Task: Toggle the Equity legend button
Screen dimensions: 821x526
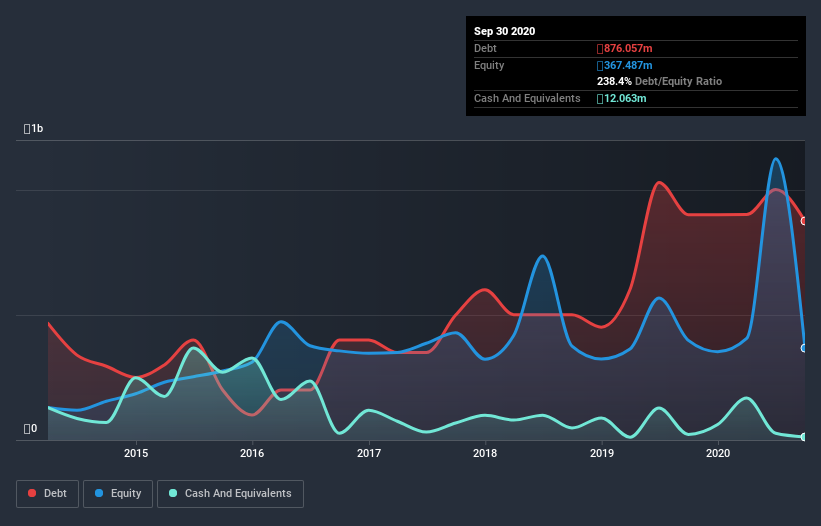Action: coord(118,494)
